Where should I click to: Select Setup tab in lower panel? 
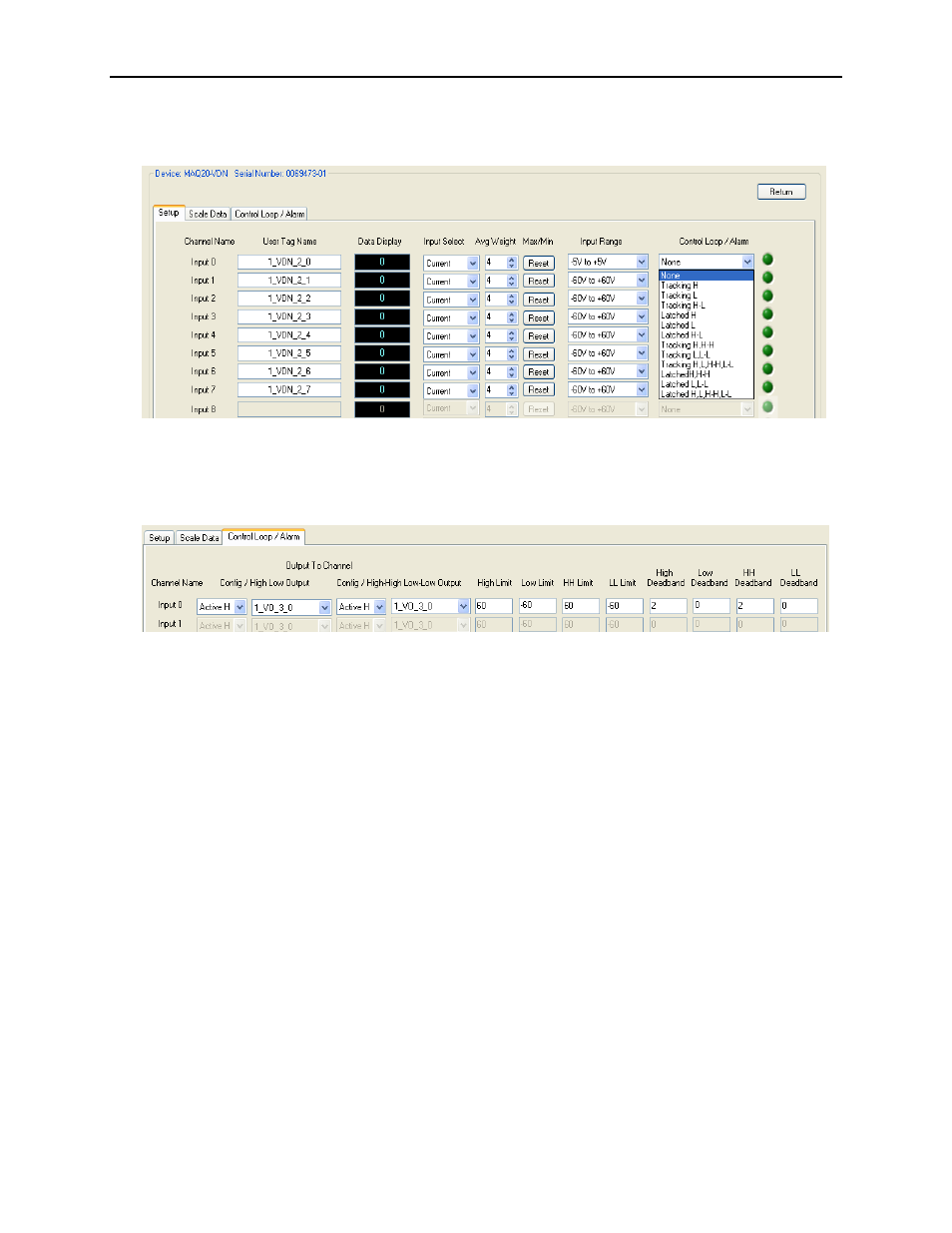[159, 537]
